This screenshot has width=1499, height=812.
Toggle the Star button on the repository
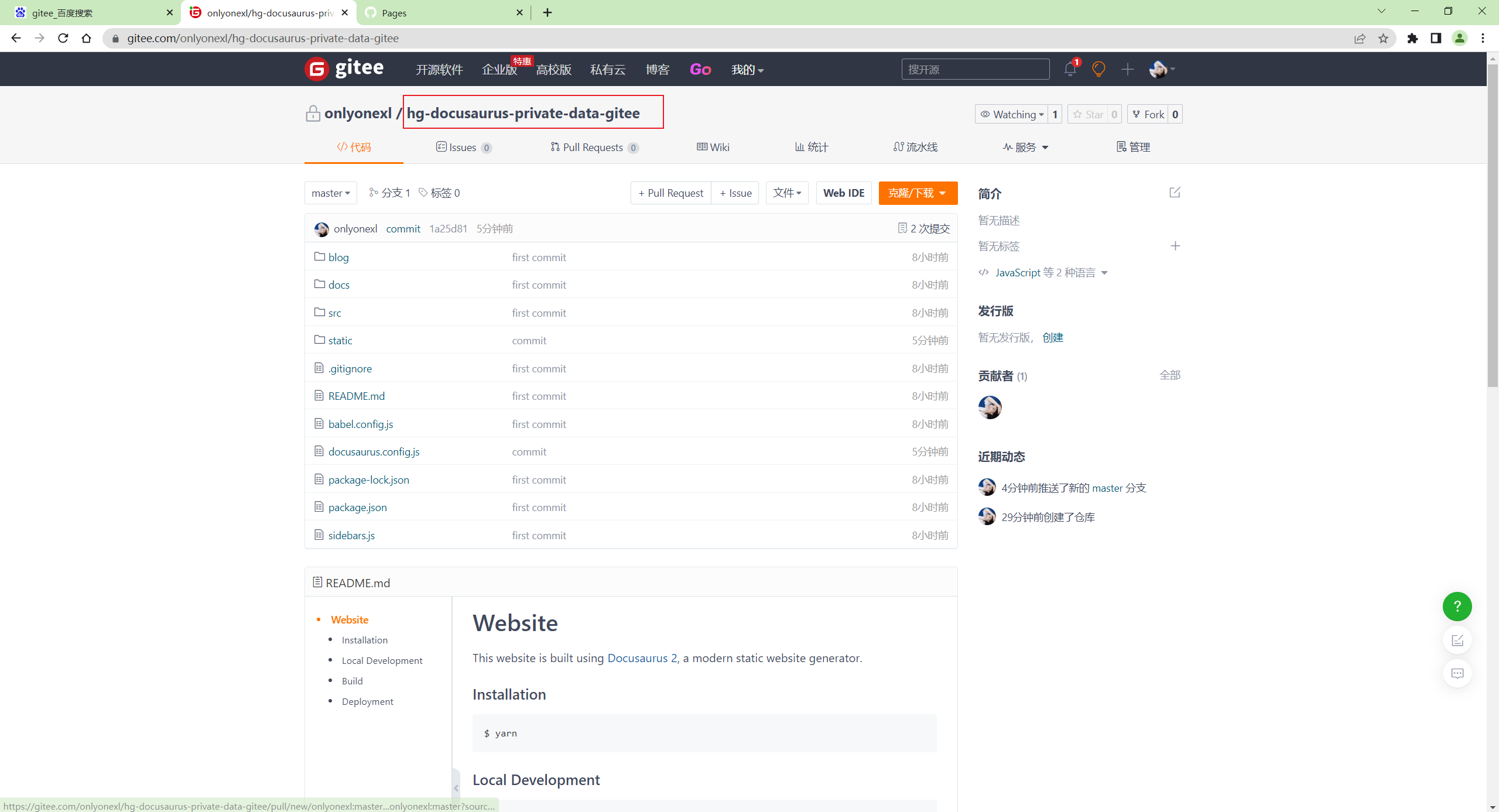pyautogui.click(x=1089, y=114)
